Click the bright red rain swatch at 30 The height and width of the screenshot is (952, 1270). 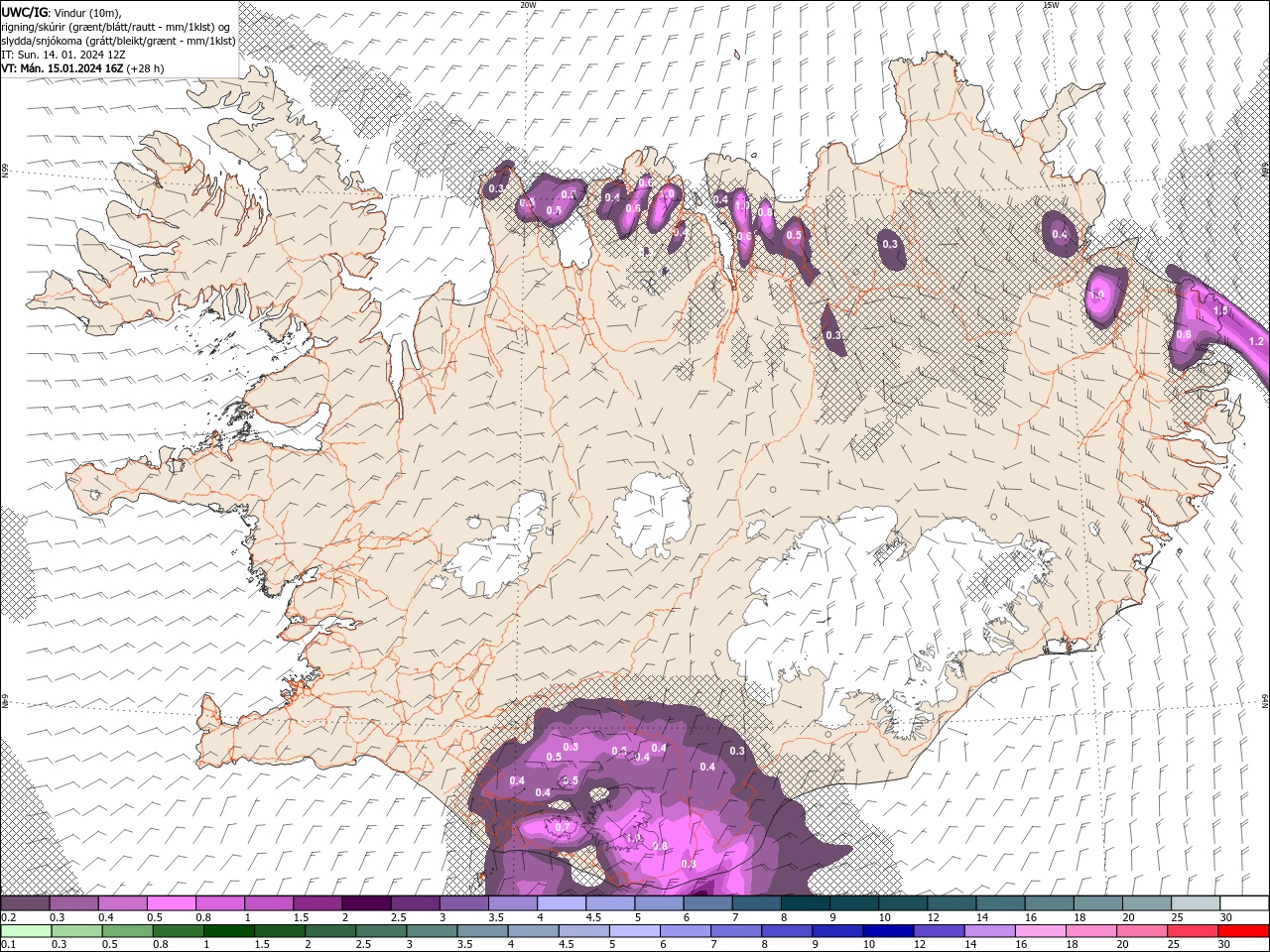(1244, 931)
